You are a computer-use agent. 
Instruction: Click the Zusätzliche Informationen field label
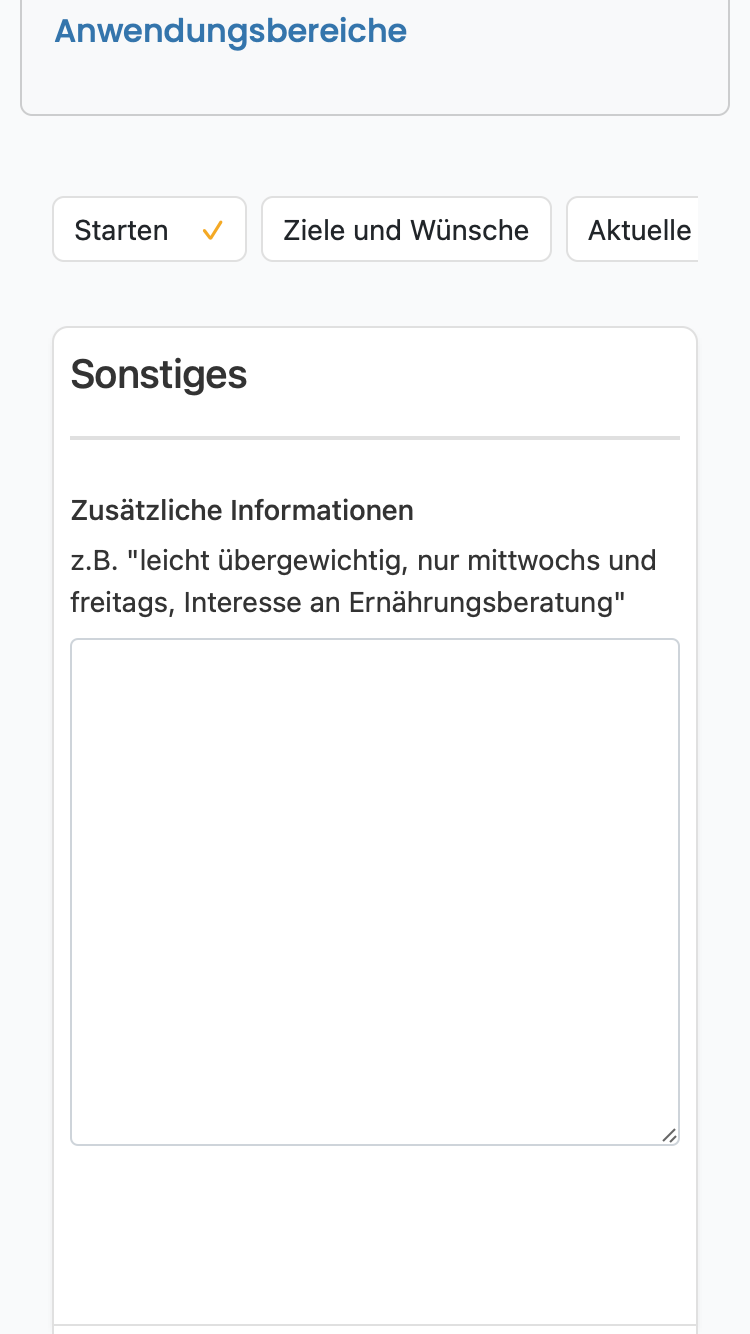[x=242, y=510]
